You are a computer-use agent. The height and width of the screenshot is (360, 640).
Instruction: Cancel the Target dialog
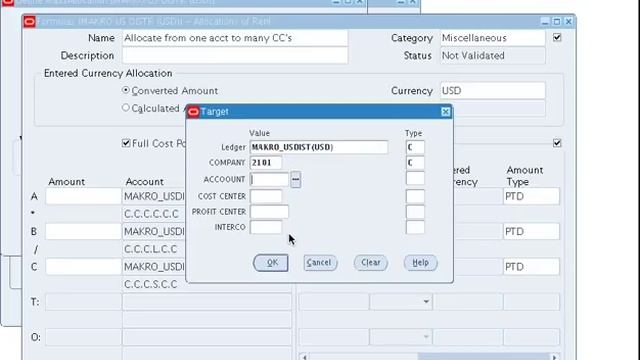pos(320,263)
